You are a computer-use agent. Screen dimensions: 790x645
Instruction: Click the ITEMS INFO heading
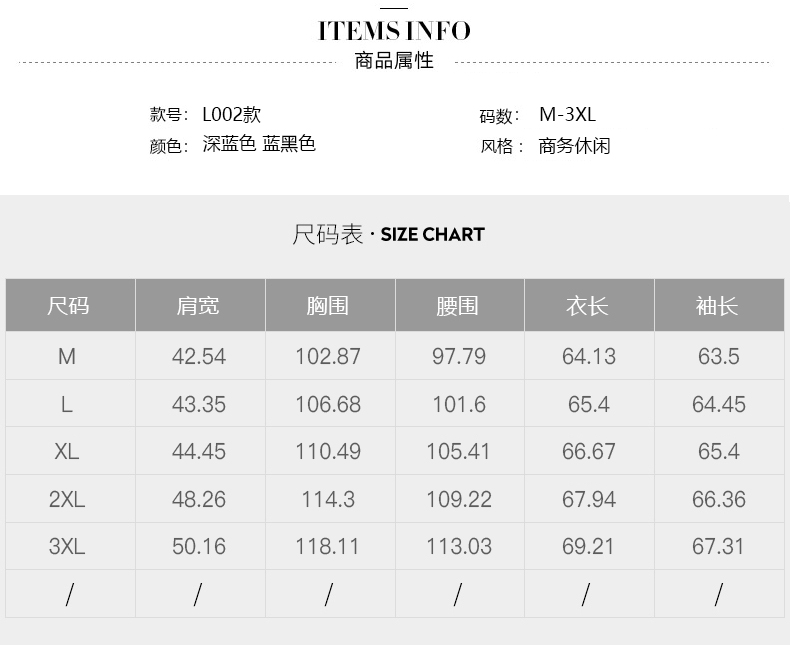click(394, 31)
